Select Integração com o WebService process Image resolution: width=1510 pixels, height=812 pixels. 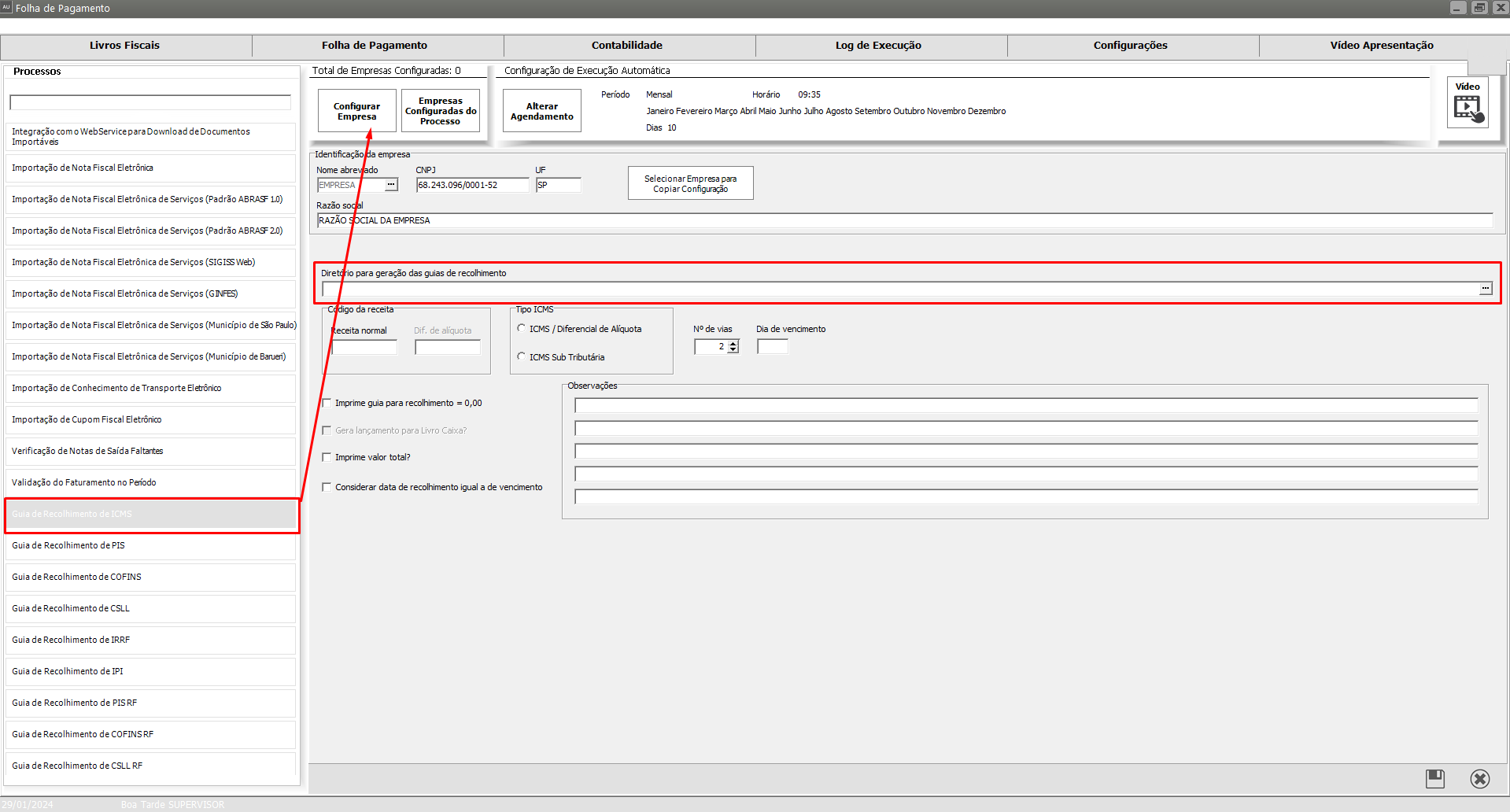tap(150, 137)
